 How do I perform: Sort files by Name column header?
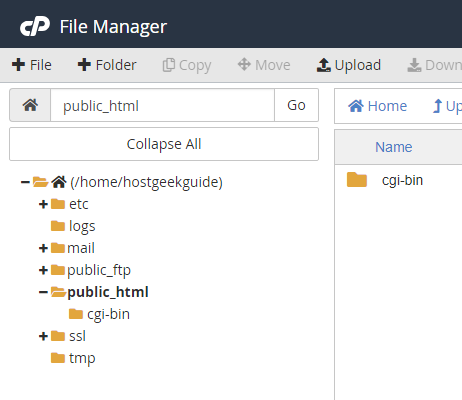point(394,147)
